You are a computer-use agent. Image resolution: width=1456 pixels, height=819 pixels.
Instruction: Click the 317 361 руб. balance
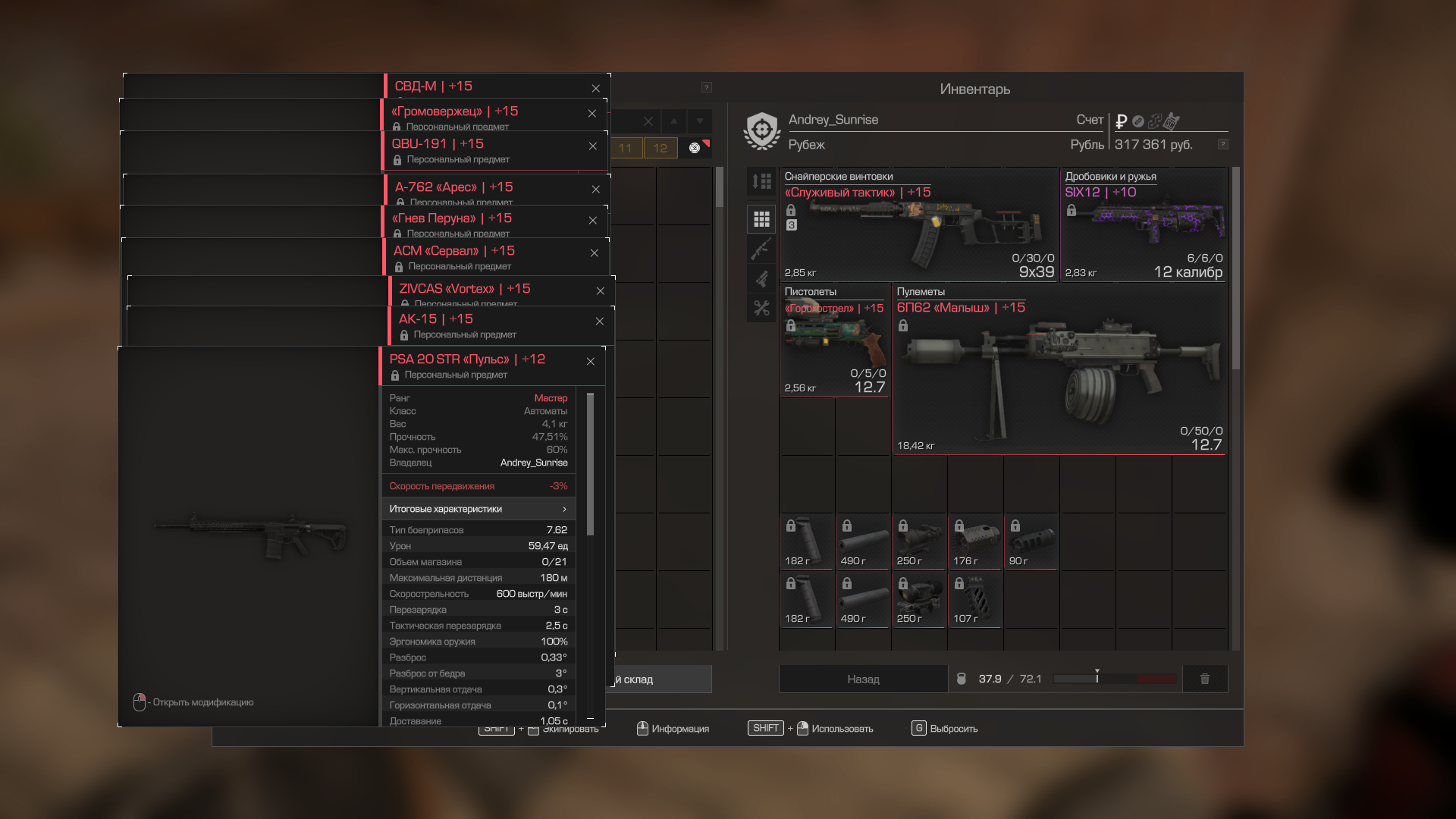coord(1153,144)
